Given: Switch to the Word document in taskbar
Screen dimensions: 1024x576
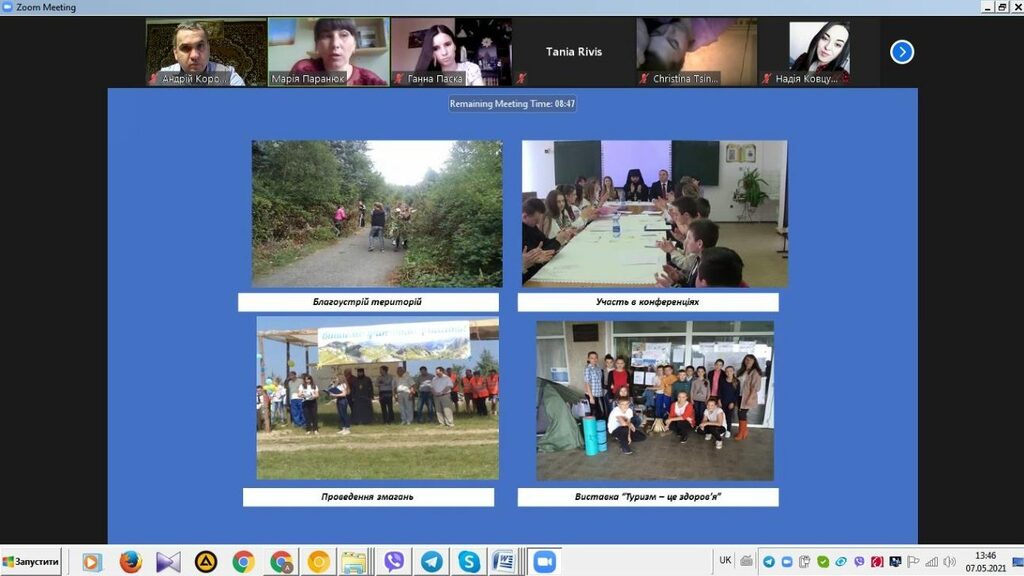Looking at the screenshot, I should (503, 562).
